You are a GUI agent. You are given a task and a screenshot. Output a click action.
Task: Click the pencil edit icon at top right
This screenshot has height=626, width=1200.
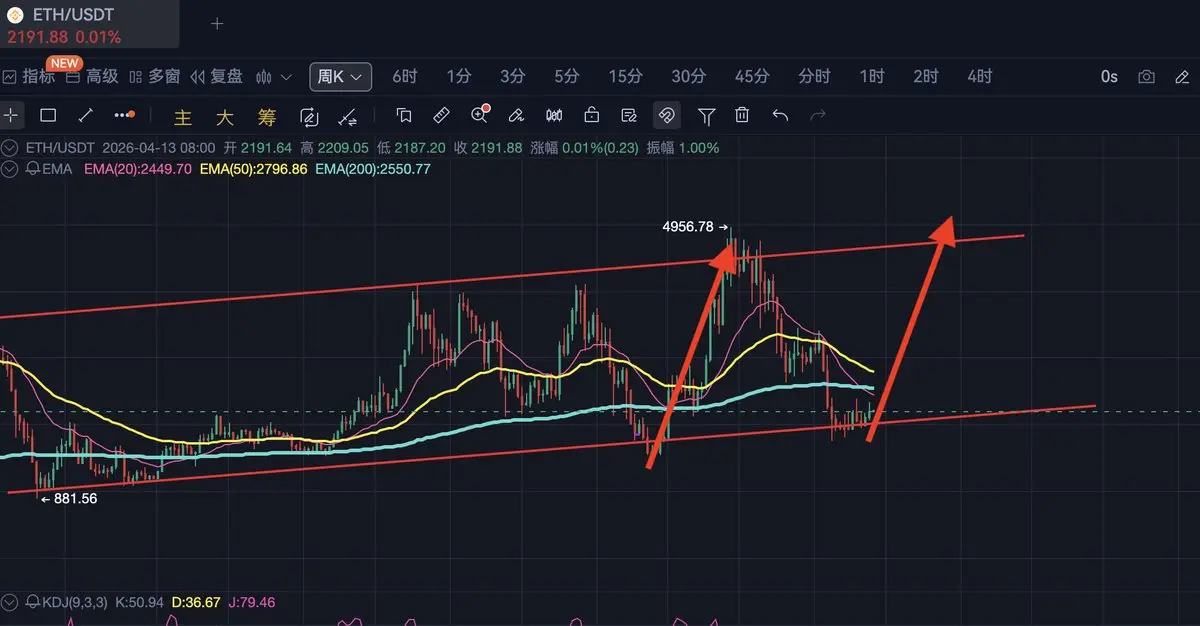tap(1182, 77)
